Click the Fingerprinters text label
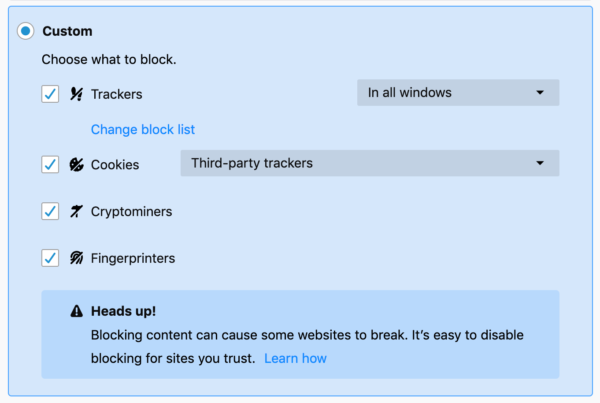The width and height of the screenshot is (600, 403). point(133,258)
